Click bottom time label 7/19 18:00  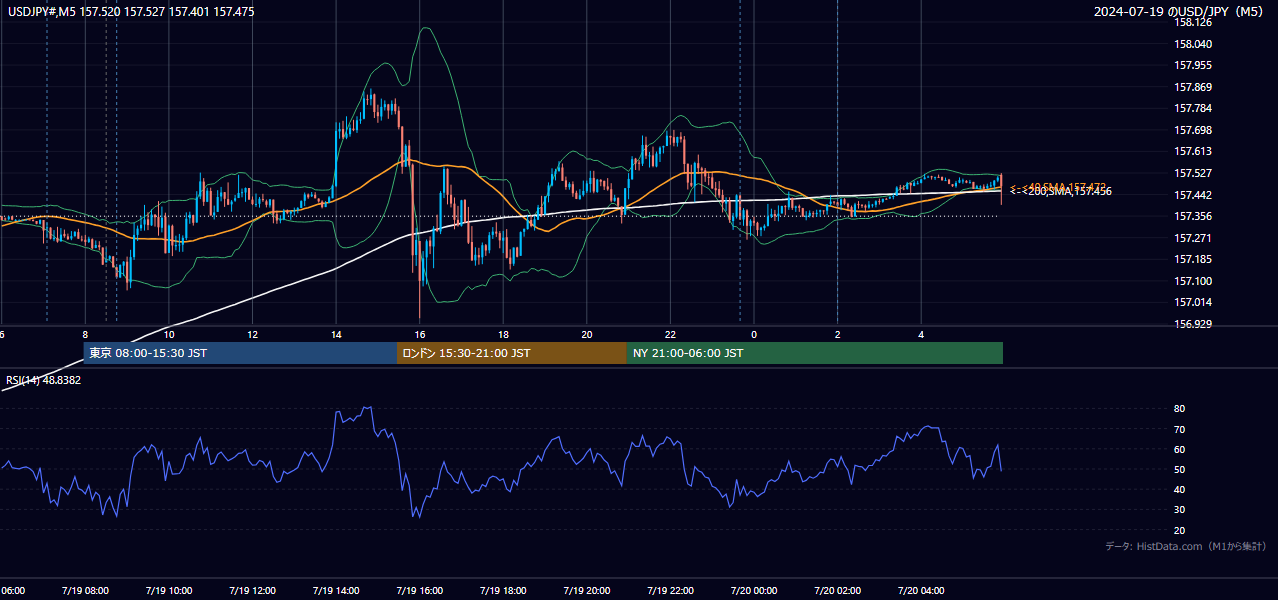coord(503,591)
